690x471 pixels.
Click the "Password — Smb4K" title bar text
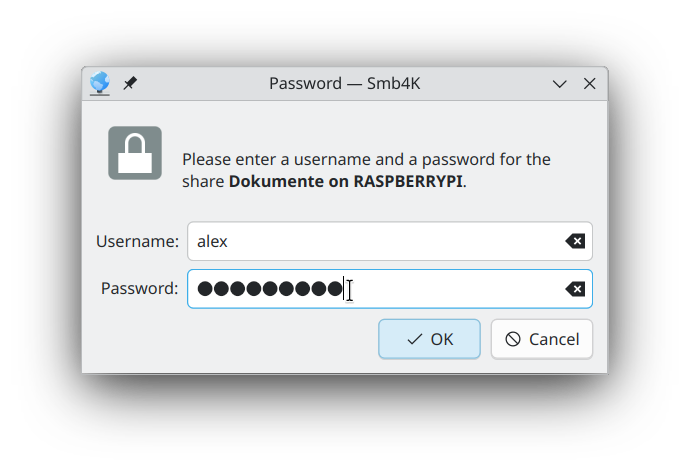tap(344, 84)
